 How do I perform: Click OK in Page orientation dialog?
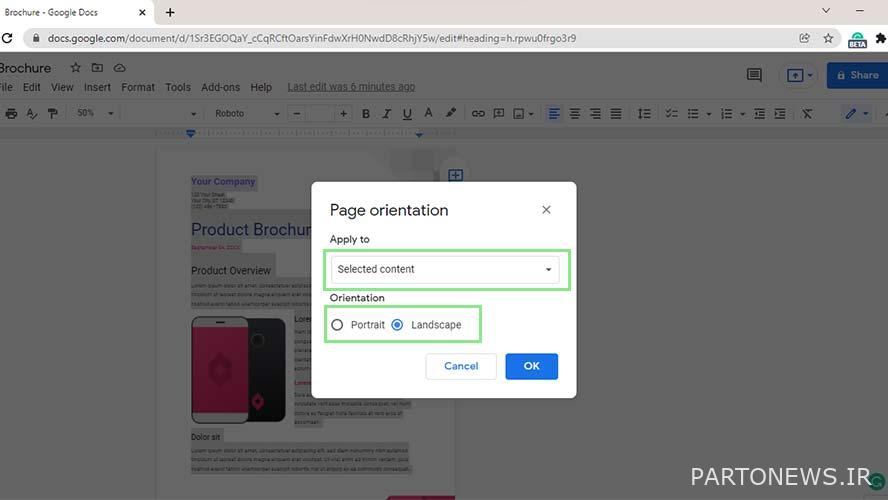tap(531, 366)
